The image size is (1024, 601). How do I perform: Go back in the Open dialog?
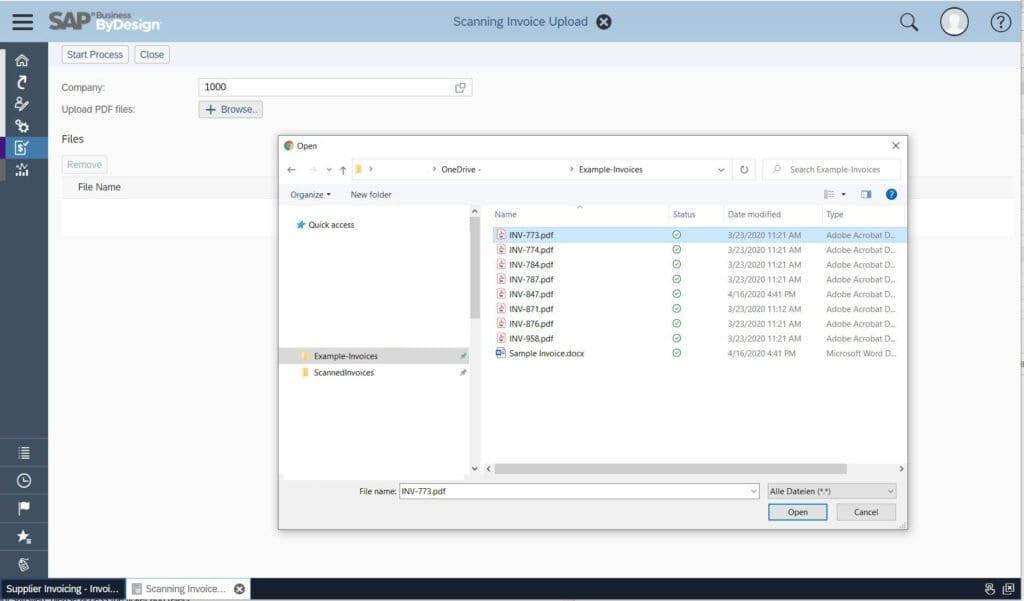pyautogui.click(x=291, y=170)
